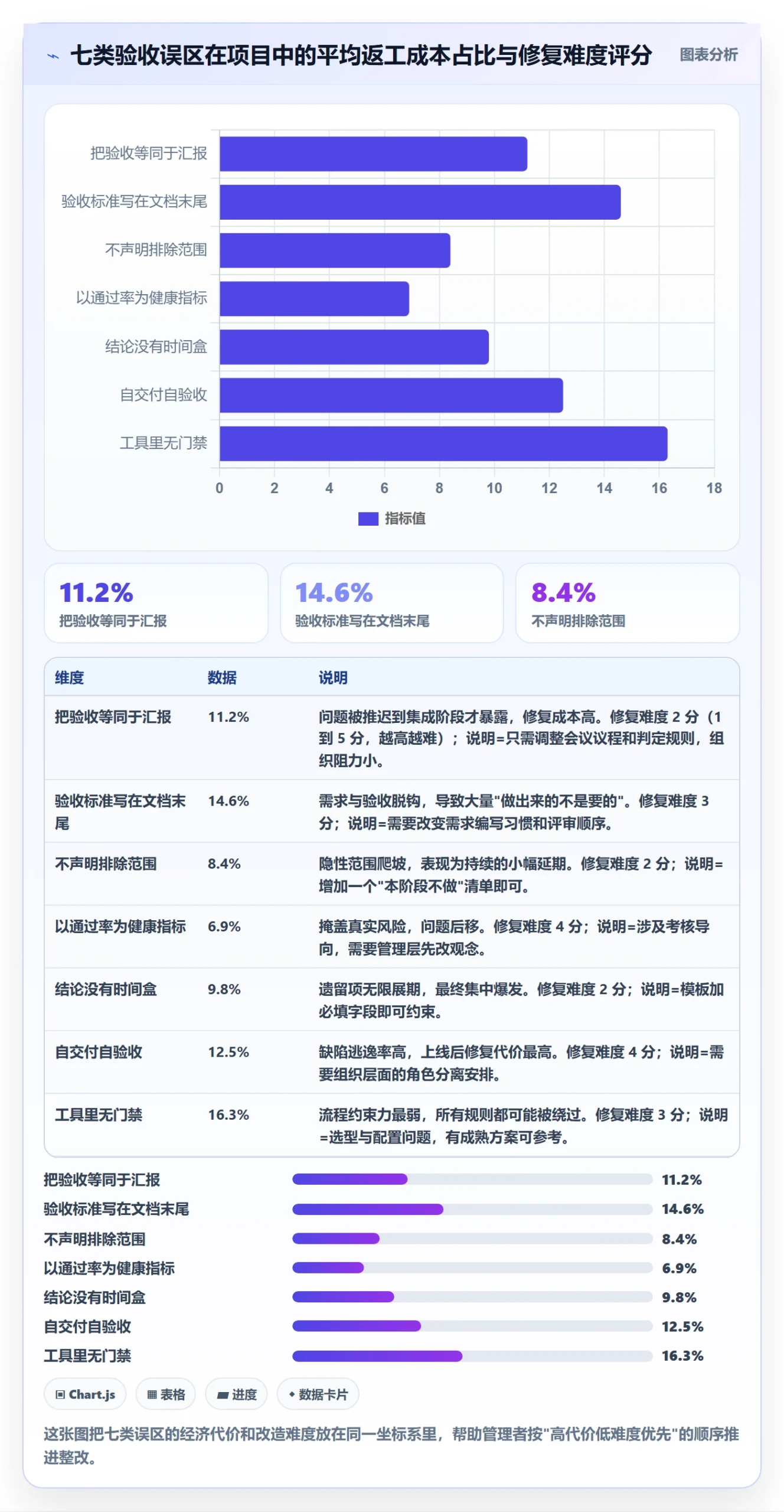
Task: Click the main chart title heading
Action: tap(361, 55)
